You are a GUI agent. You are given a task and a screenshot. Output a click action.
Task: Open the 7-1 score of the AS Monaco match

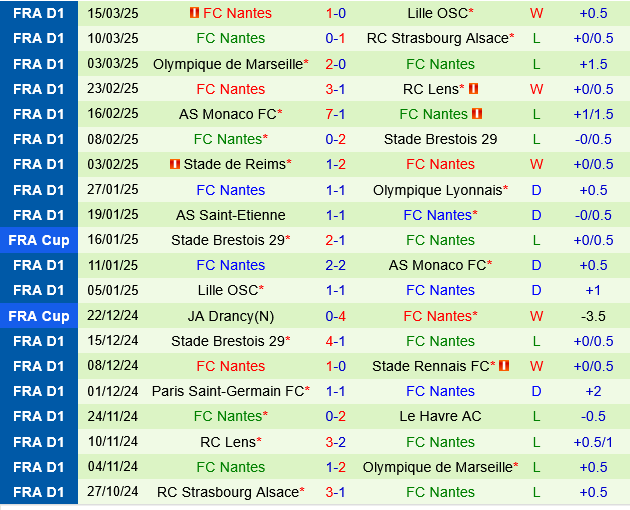(x=335, y=114)
